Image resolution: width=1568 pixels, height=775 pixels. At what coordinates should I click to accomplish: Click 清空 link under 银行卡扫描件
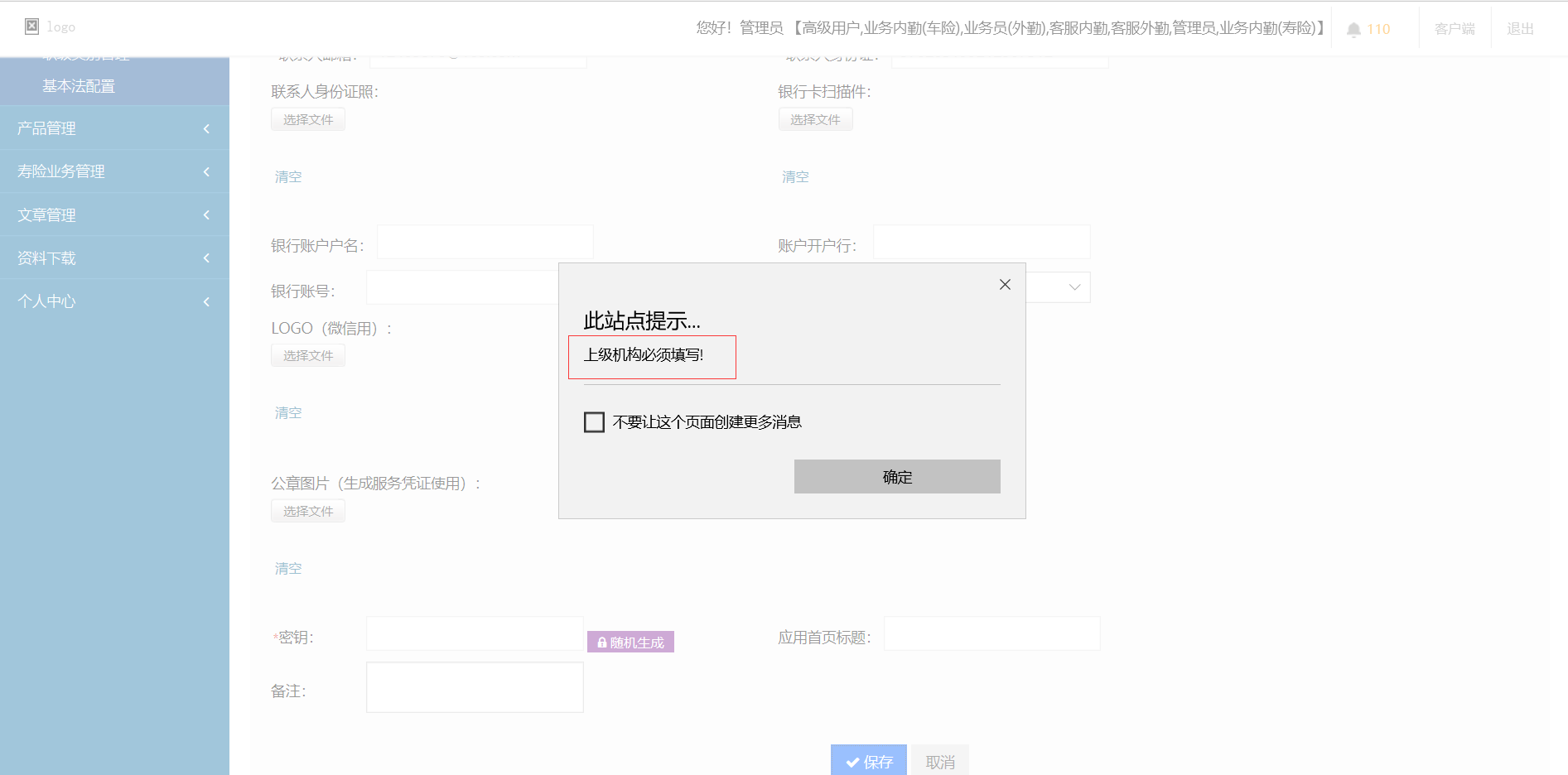coord(795,177)
